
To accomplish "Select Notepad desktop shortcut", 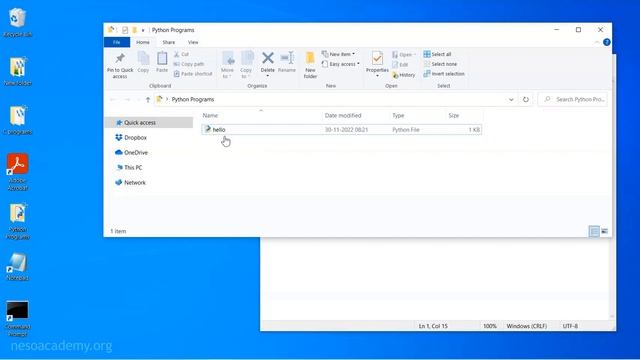I will coord(18,267).
